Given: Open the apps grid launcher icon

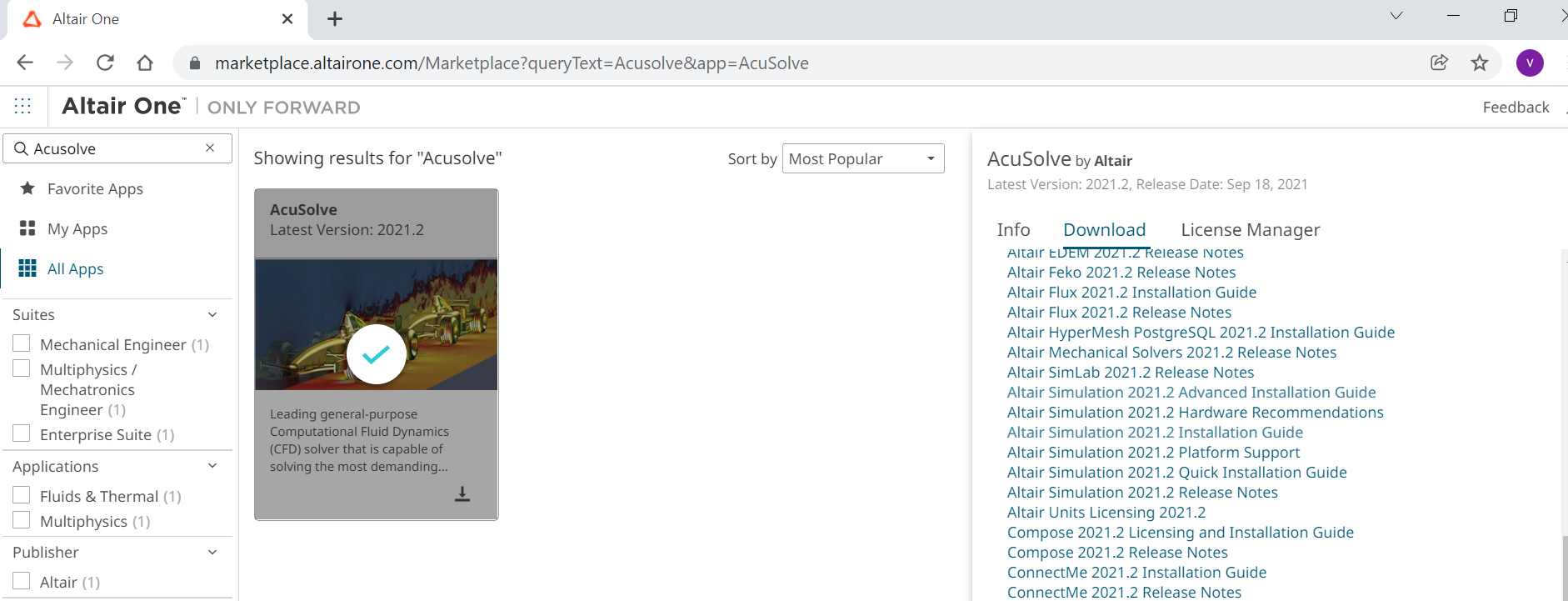Looking at the screenshot, I should [22, 106].
